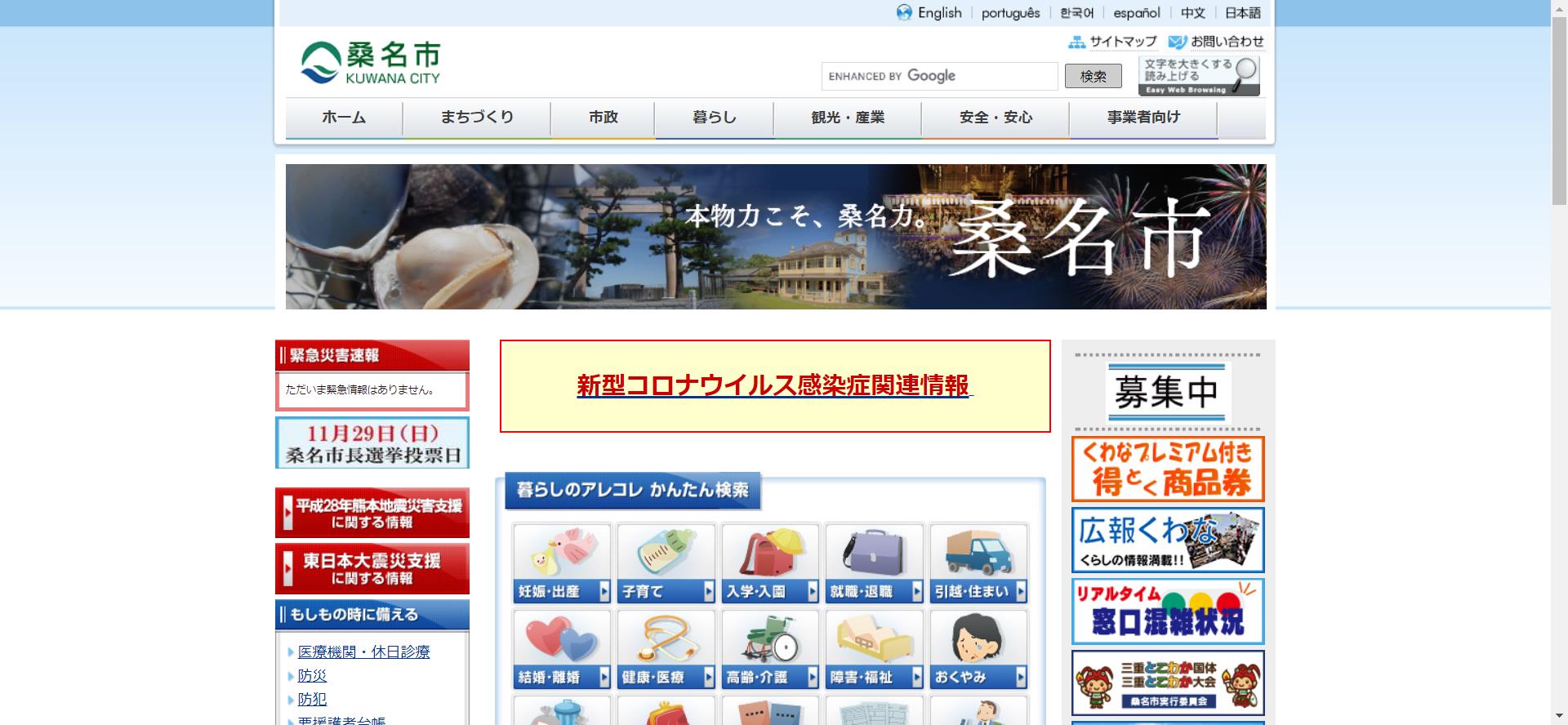Click the arrow on the 引越・住まい label
Image resolution: width=1568 pixels, height=725 pixels.
click(1022, 592)
